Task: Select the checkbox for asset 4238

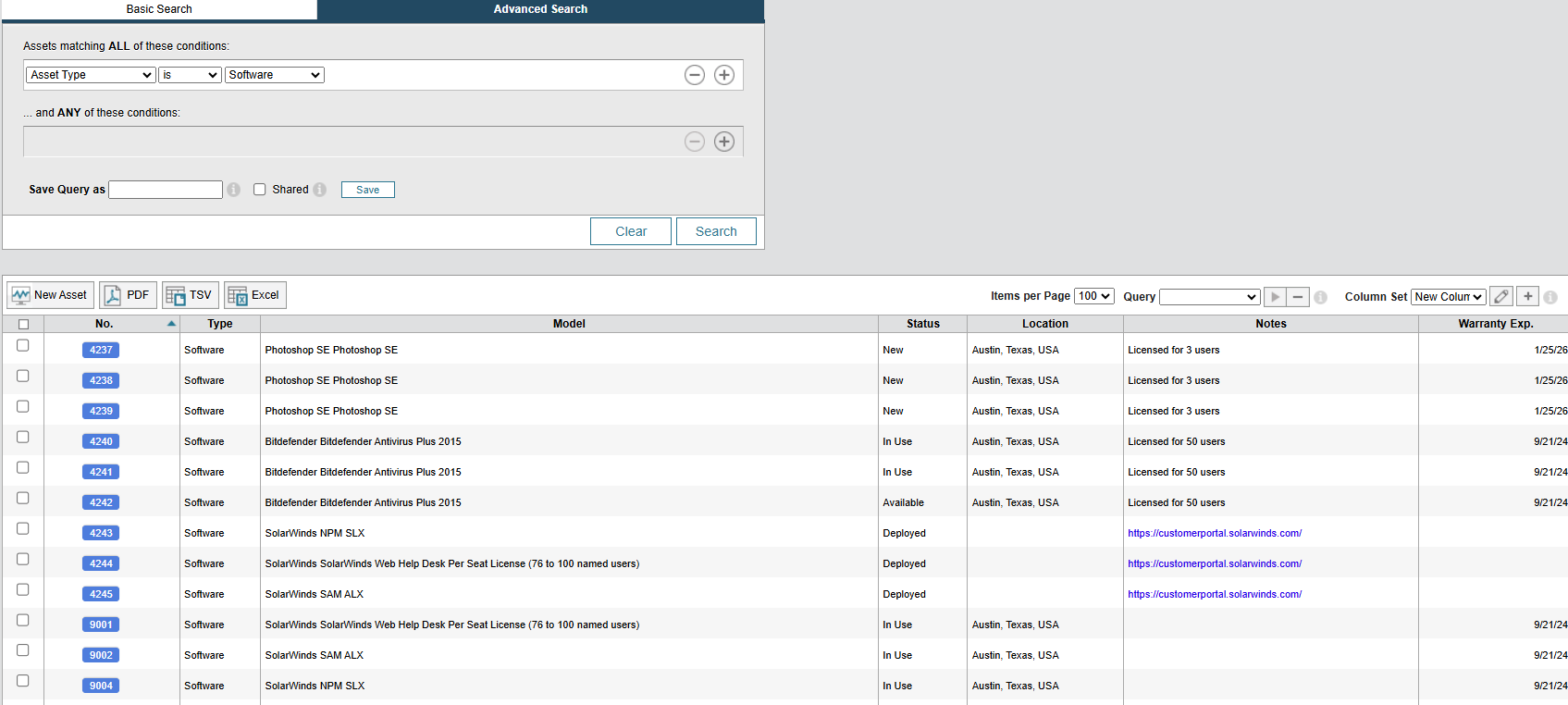Action: pos(23,376)
